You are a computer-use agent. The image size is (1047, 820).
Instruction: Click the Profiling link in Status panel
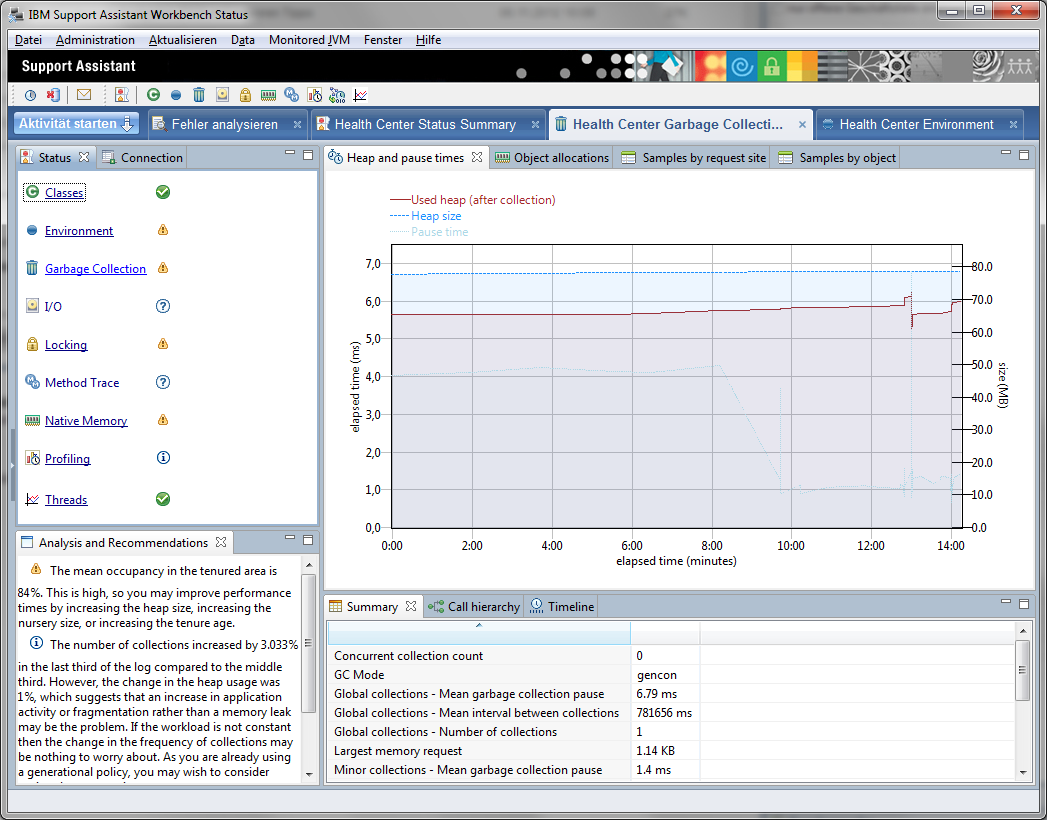(67, 459)
